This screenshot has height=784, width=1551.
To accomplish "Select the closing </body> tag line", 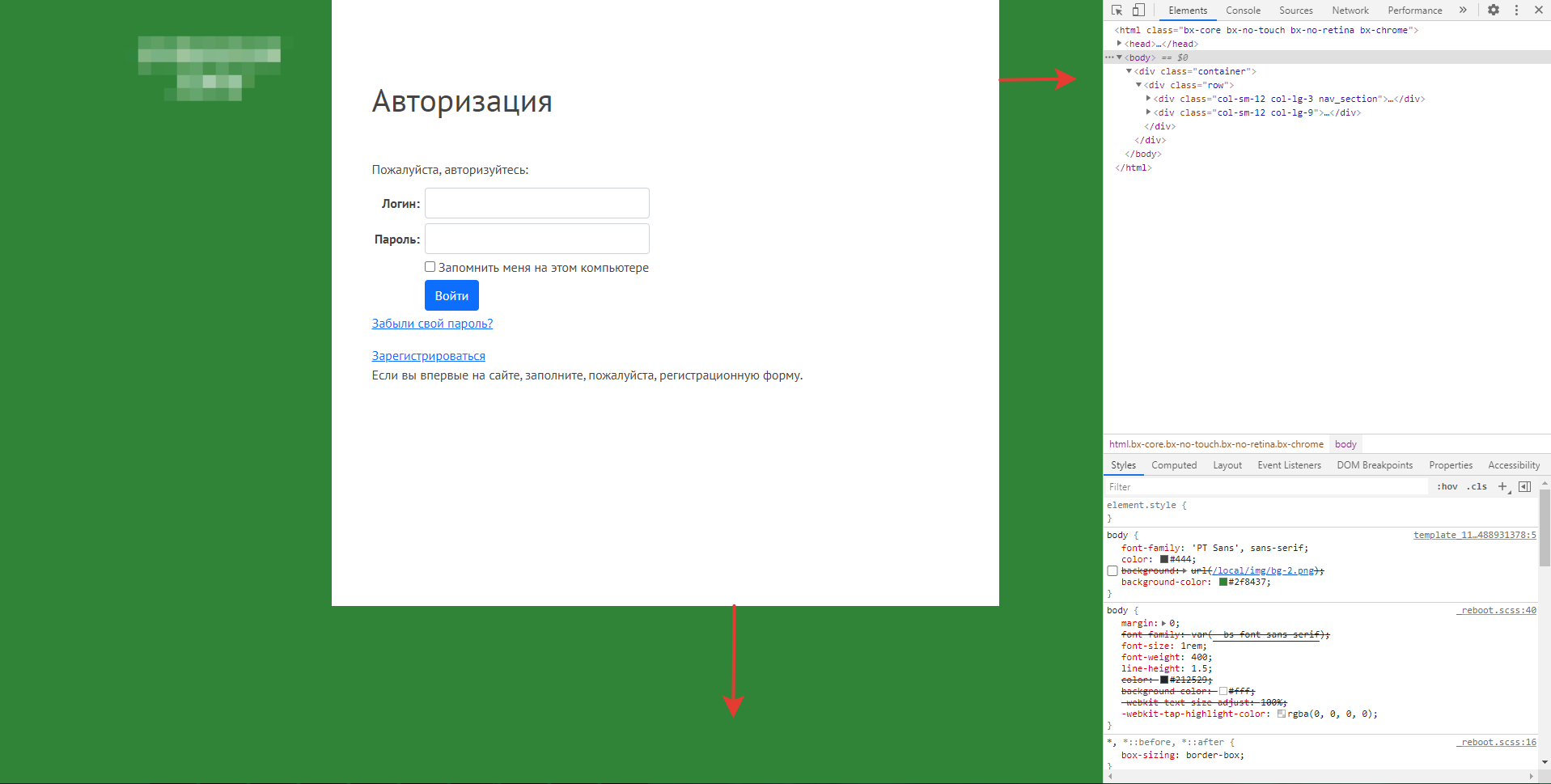I will (x=1142, y=154).
